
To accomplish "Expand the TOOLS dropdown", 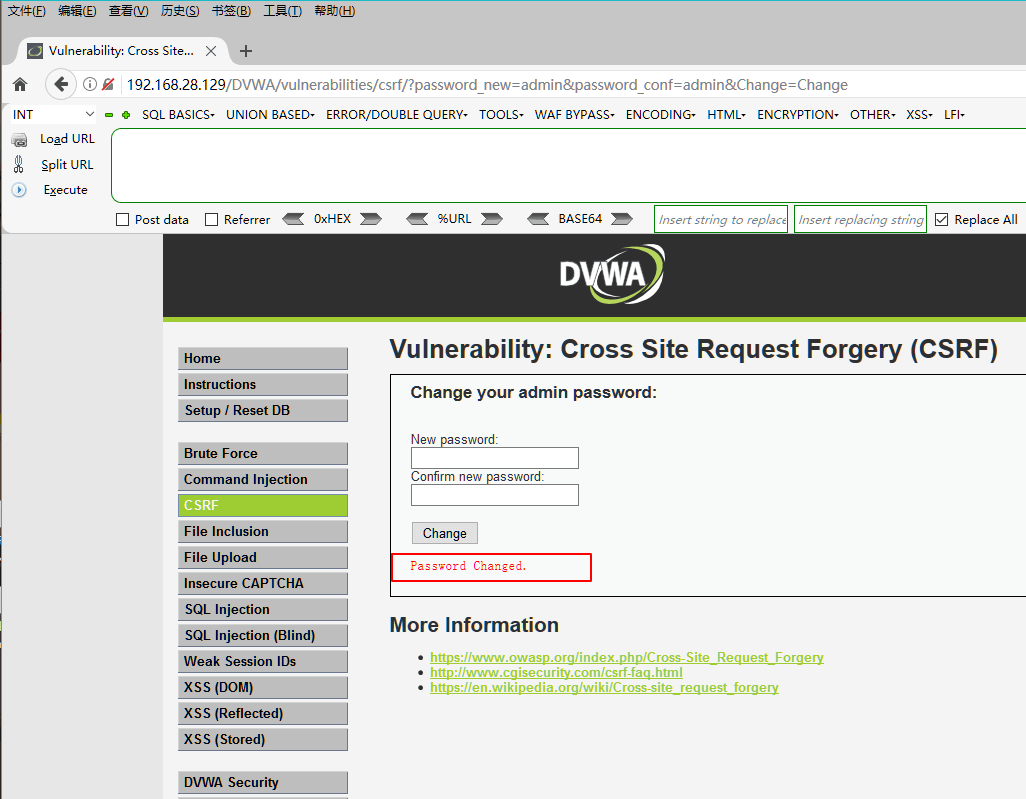I will (x=501, y=115).
